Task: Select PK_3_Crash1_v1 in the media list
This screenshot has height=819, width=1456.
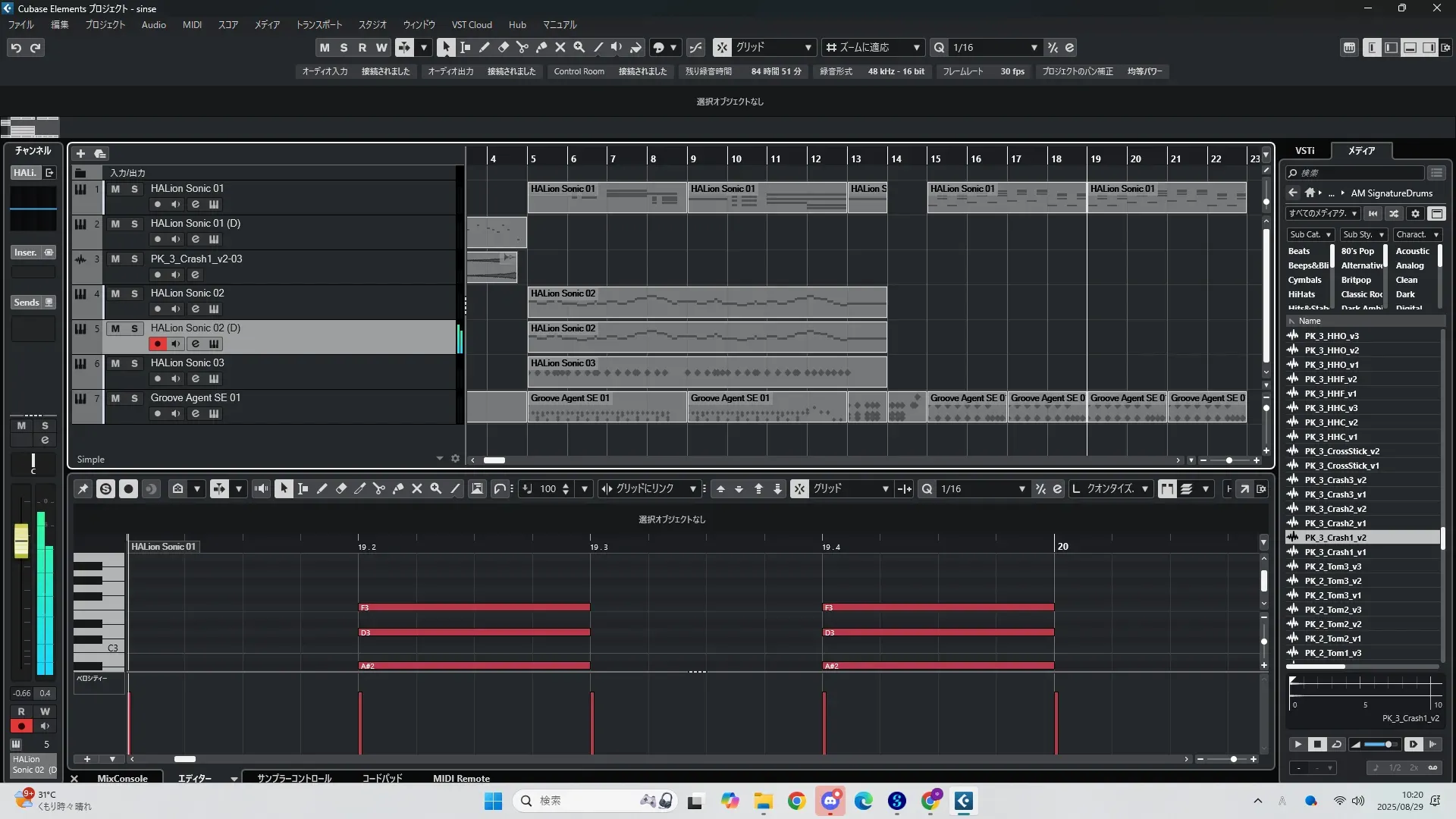Action: coord(1335,552)
